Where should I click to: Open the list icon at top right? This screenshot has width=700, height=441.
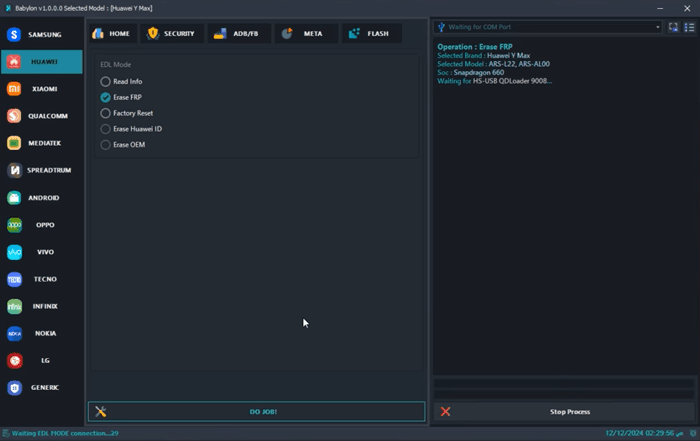click(x=689, y=27)
